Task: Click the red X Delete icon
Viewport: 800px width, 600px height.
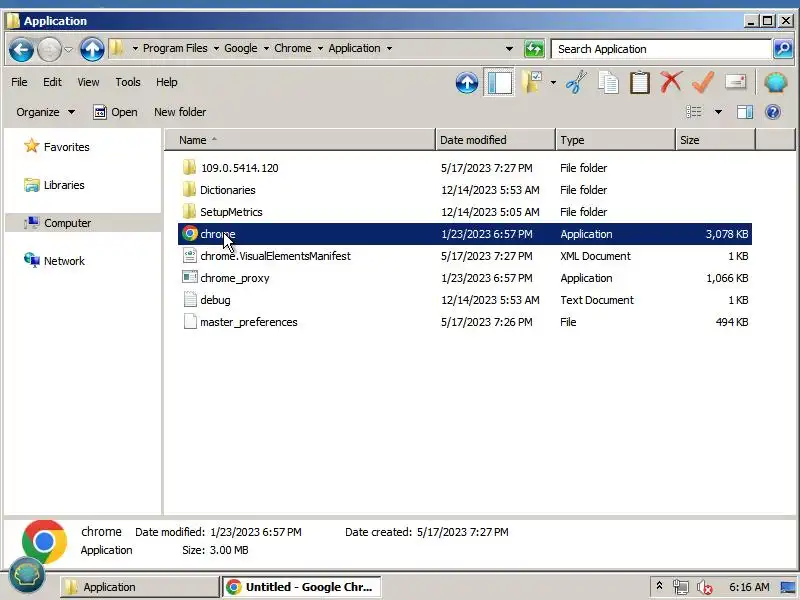Action: point(671,82)
